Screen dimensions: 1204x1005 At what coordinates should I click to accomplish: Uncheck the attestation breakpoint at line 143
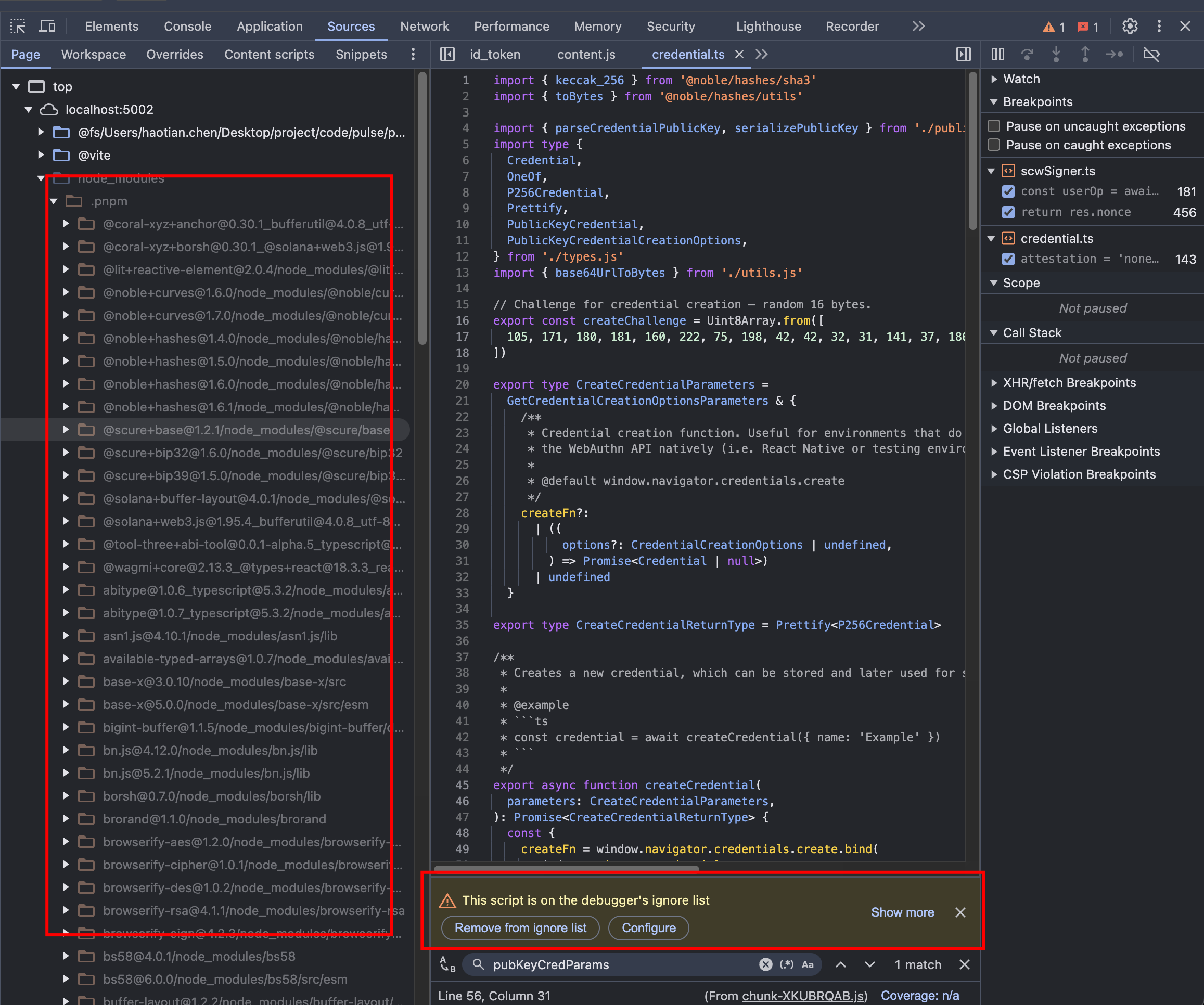[1008, 259]
